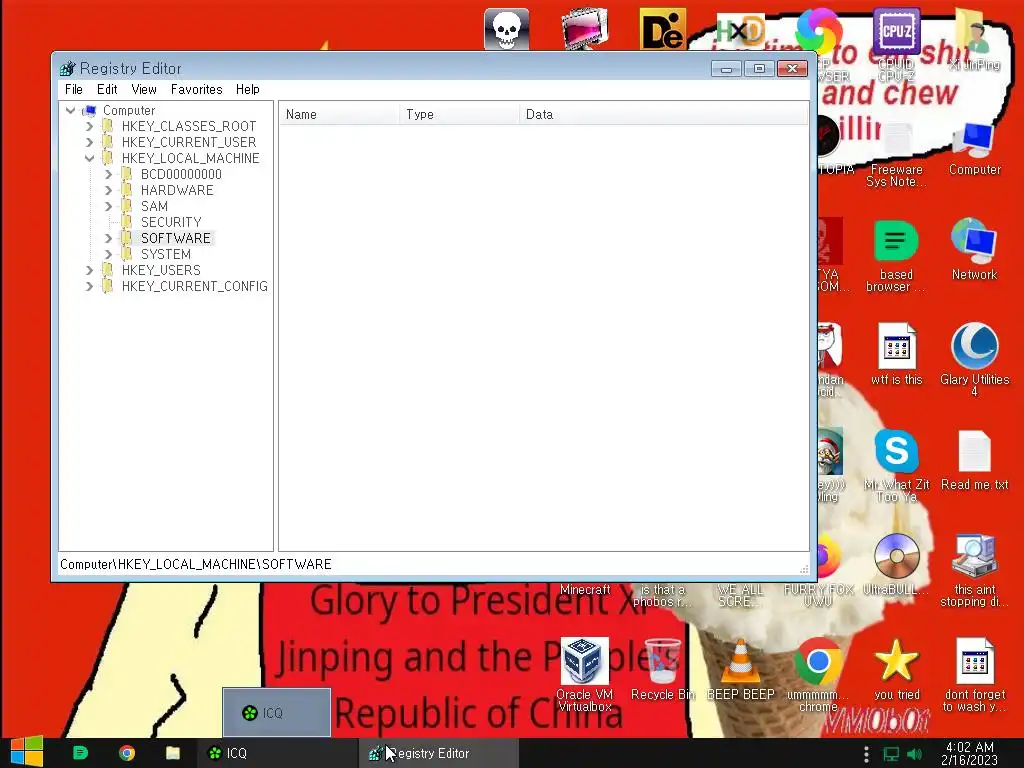
Task: Open 'dont forget to wash' icon
Action: coord(974,674)
